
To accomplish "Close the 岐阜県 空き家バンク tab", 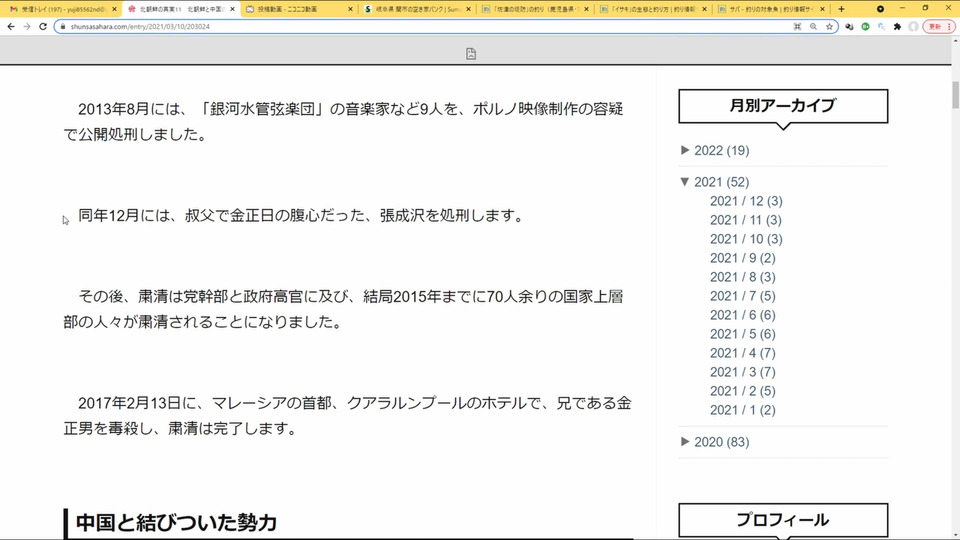I will pyautogui.click(x=468, y=9).
